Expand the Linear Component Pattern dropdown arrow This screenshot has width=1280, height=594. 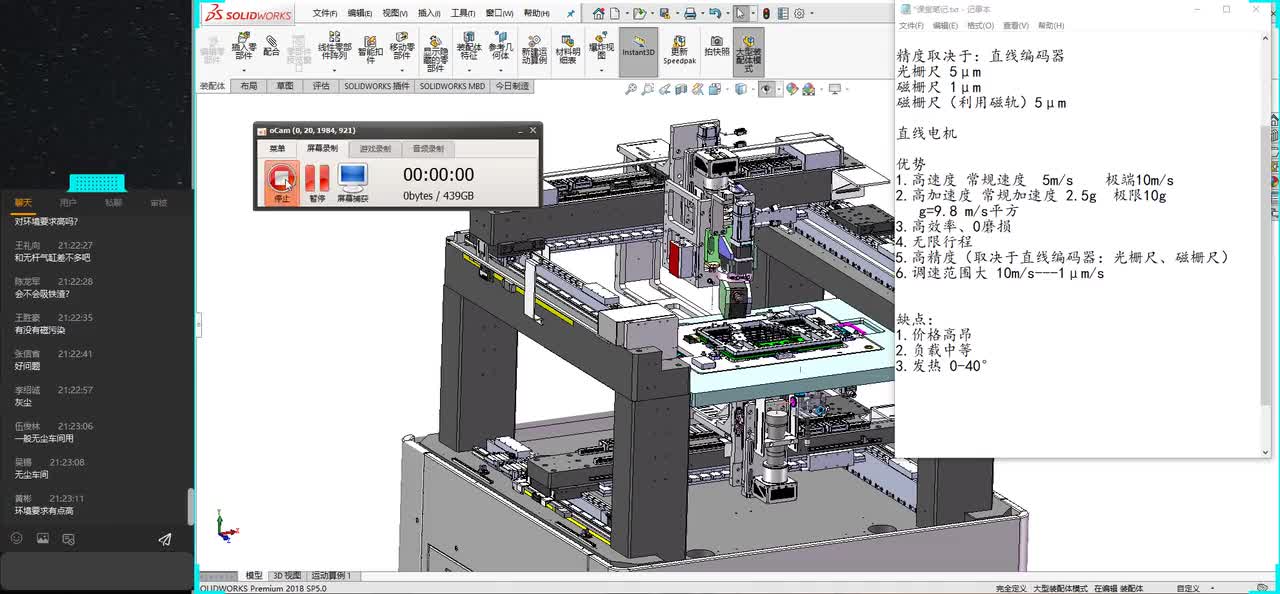(x=335, y=72)
